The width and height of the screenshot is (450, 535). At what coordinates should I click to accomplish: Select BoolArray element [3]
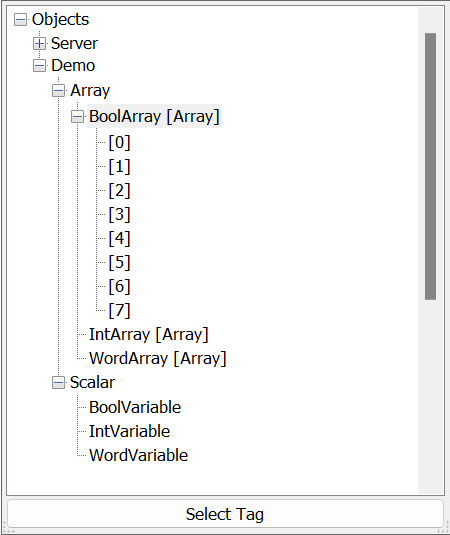[x=119, y=215]
